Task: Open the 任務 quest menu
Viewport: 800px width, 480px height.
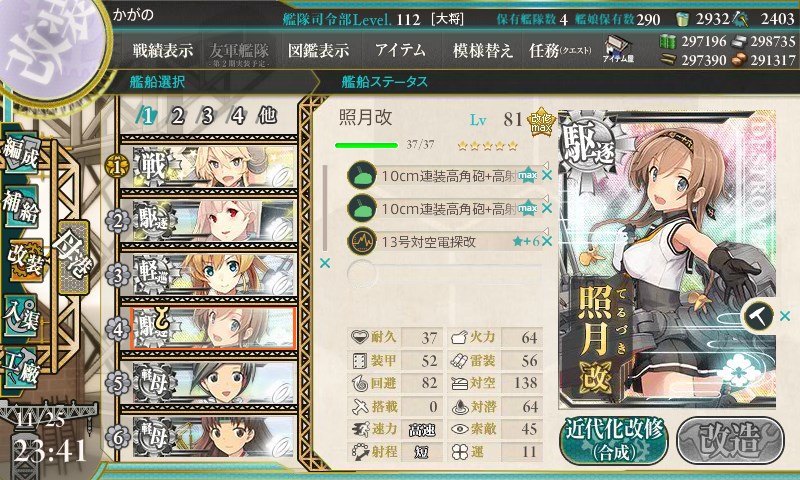Action: tap(559, 50)
